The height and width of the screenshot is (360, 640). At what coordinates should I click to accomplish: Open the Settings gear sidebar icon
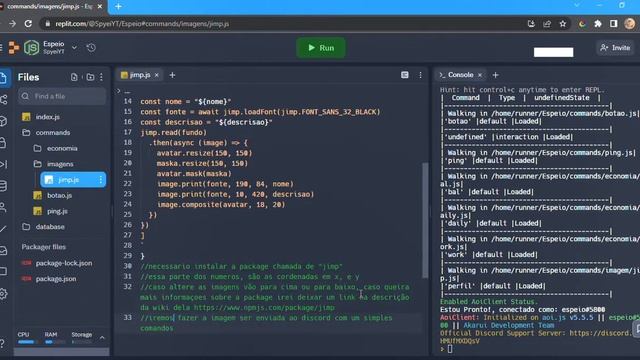pos(4,293)
